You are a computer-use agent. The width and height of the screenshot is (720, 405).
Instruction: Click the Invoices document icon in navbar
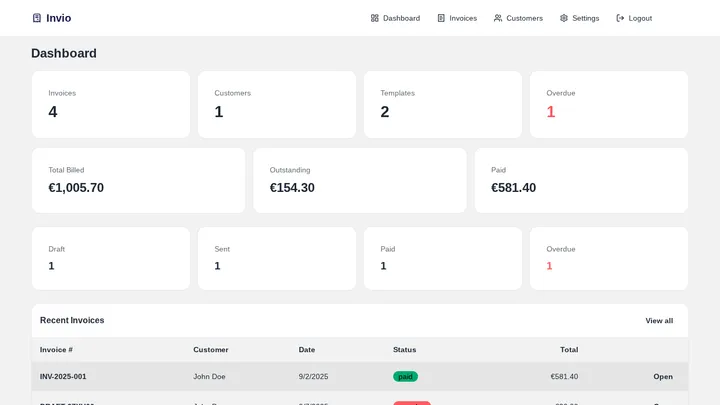pyautogui.click(x=441, y=18)
